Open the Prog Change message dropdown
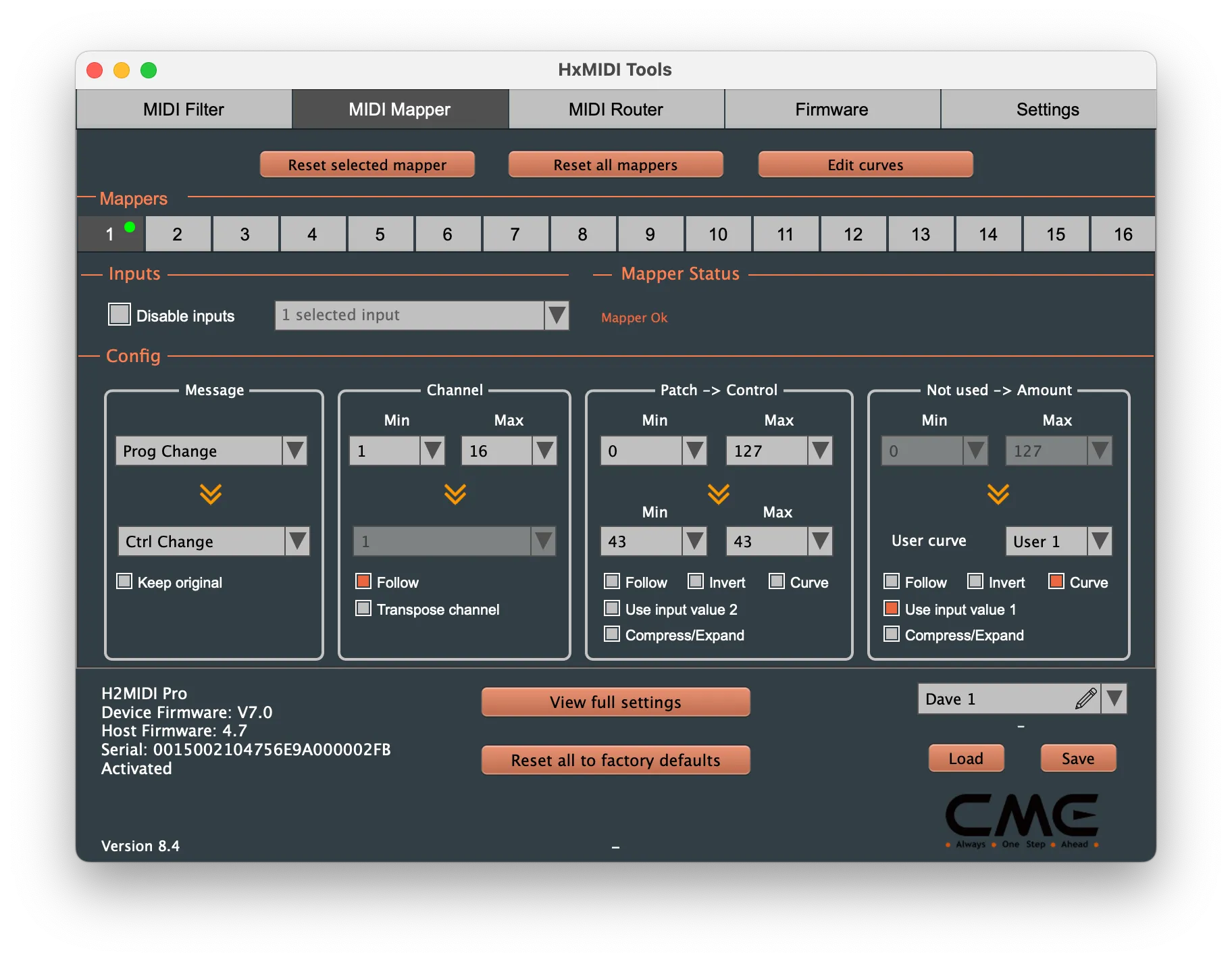 pyautogui.click(x=294, y=451)
